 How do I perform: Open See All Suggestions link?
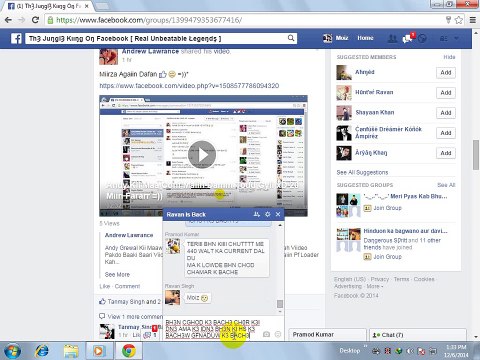point(362,172)
